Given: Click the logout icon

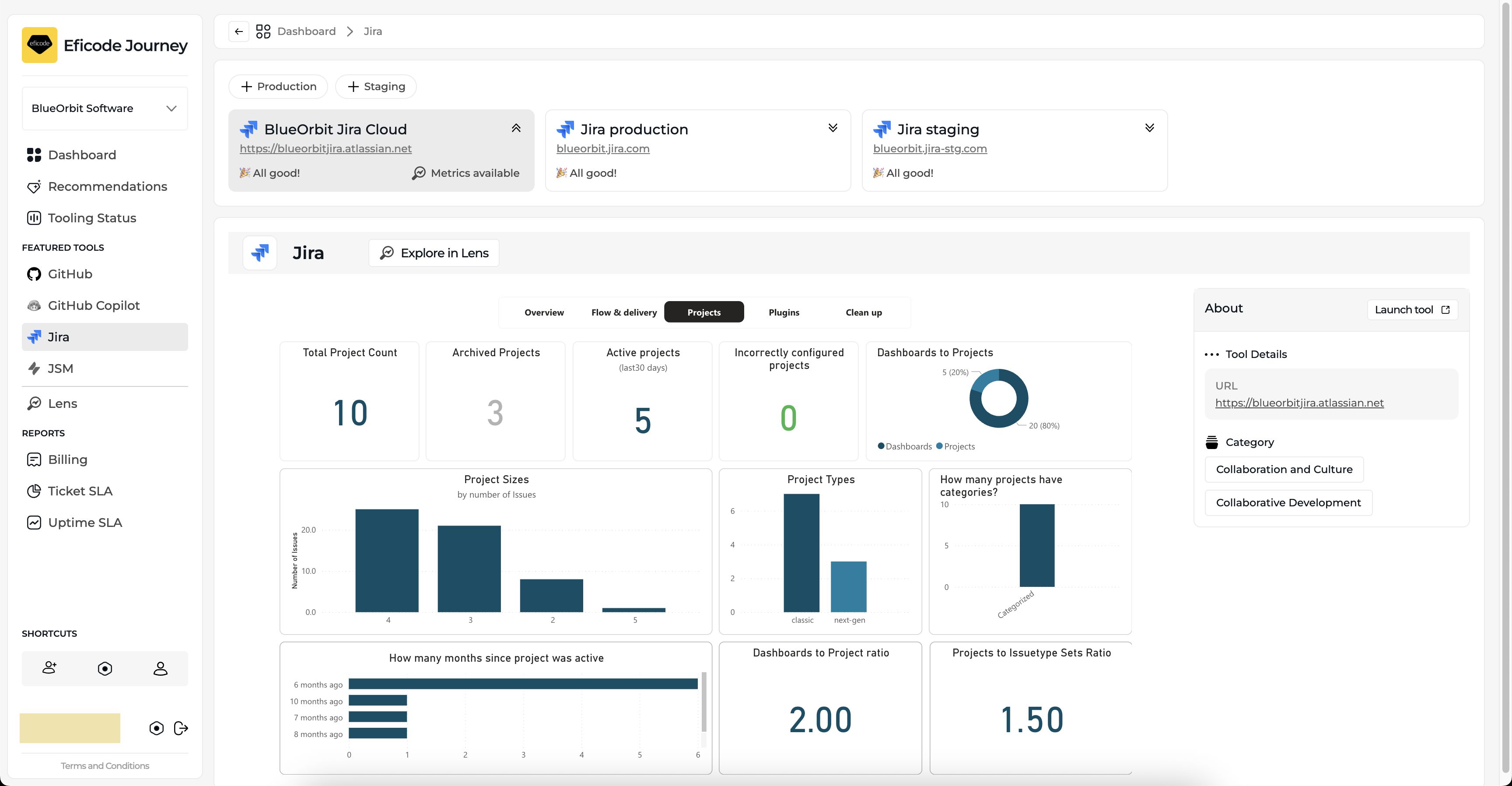Looking at the screenshot, I should point(181,728).
